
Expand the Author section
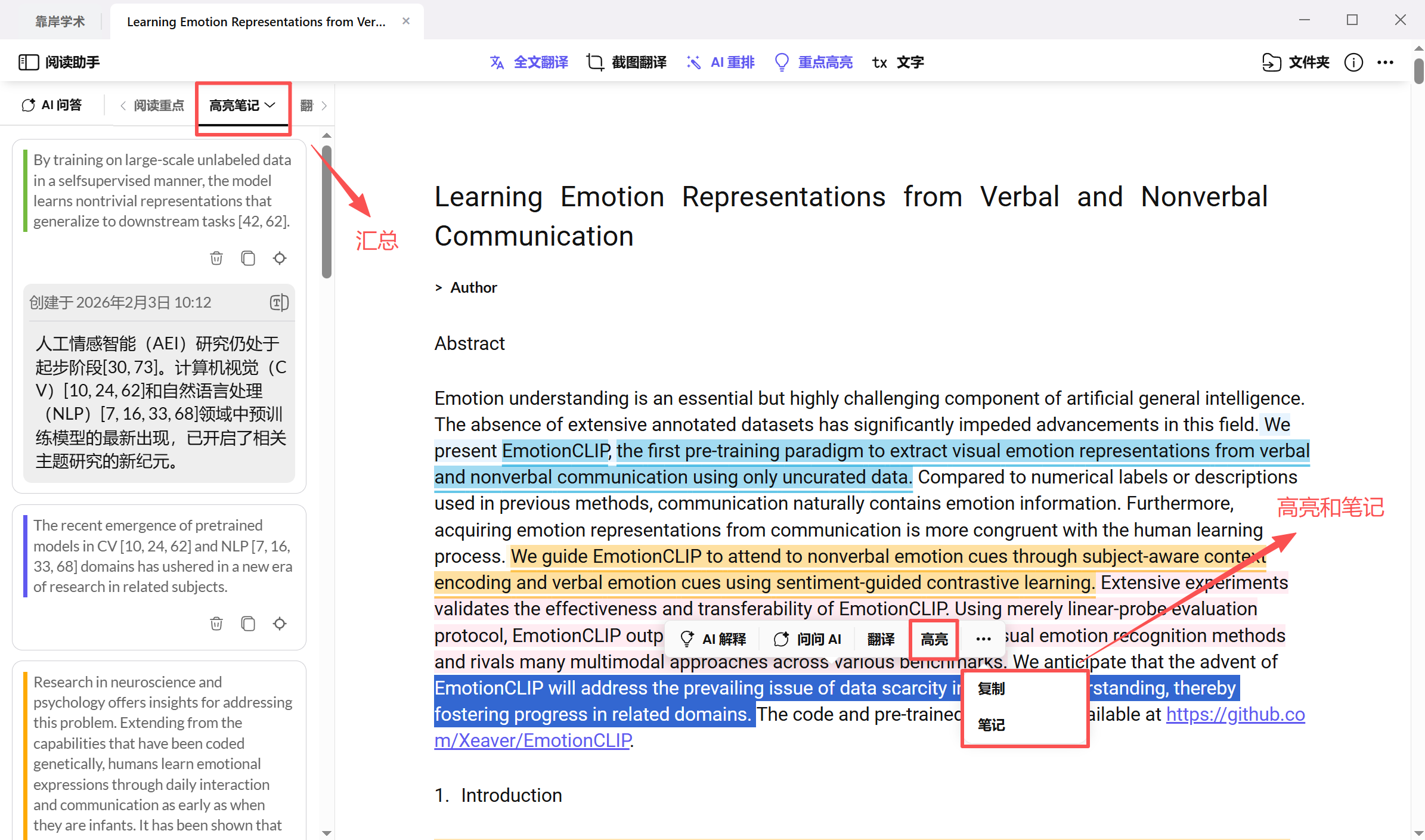[466, 287]
